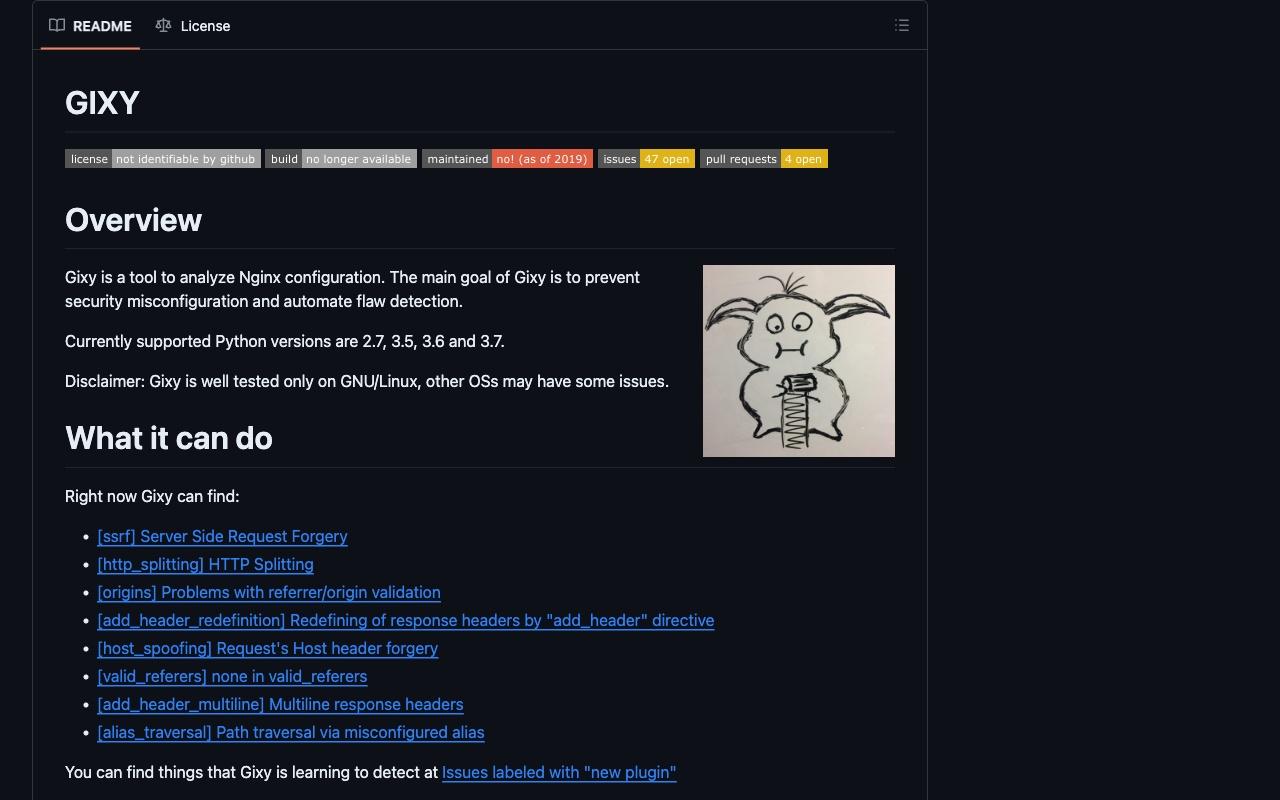This screenshot has width=1280, height=800.
Task: Open the [valid_referers] none in valid_referers link
Action: click(x=232, y=676)
